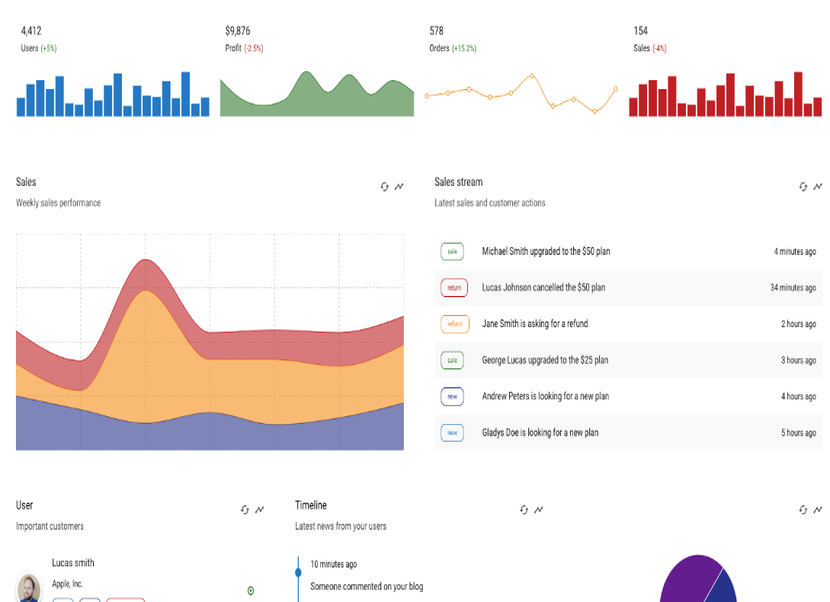Refresh the Sales stream card

[803, 186]
